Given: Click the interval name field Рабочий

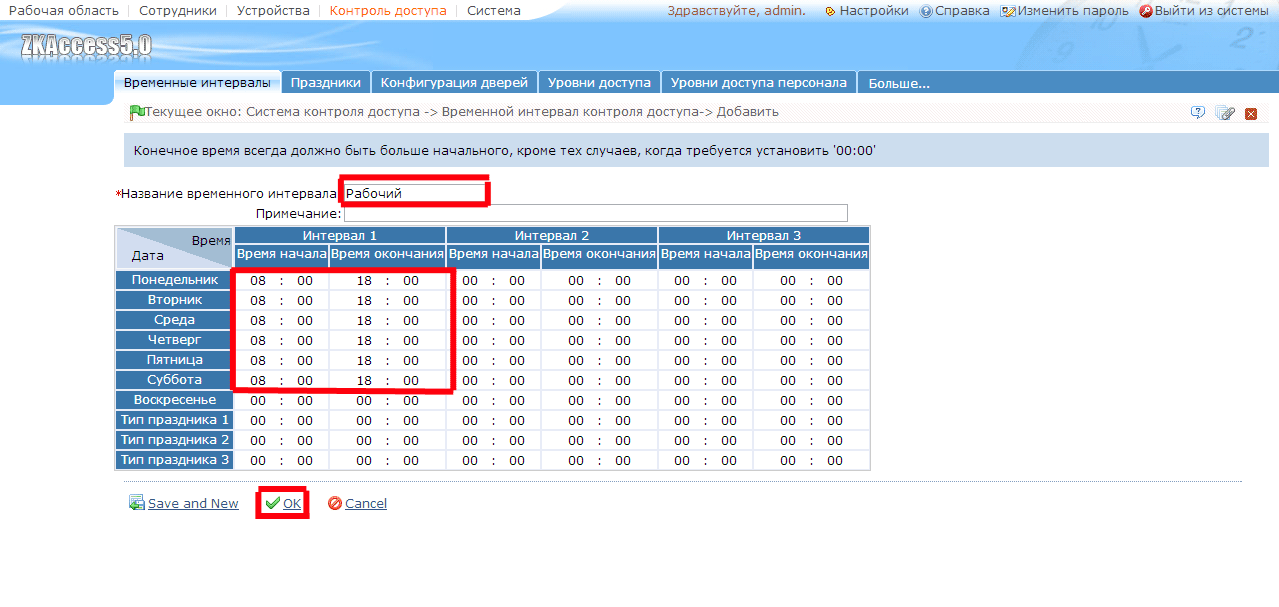Looking at the screenshot, I should tap(414, 193).
